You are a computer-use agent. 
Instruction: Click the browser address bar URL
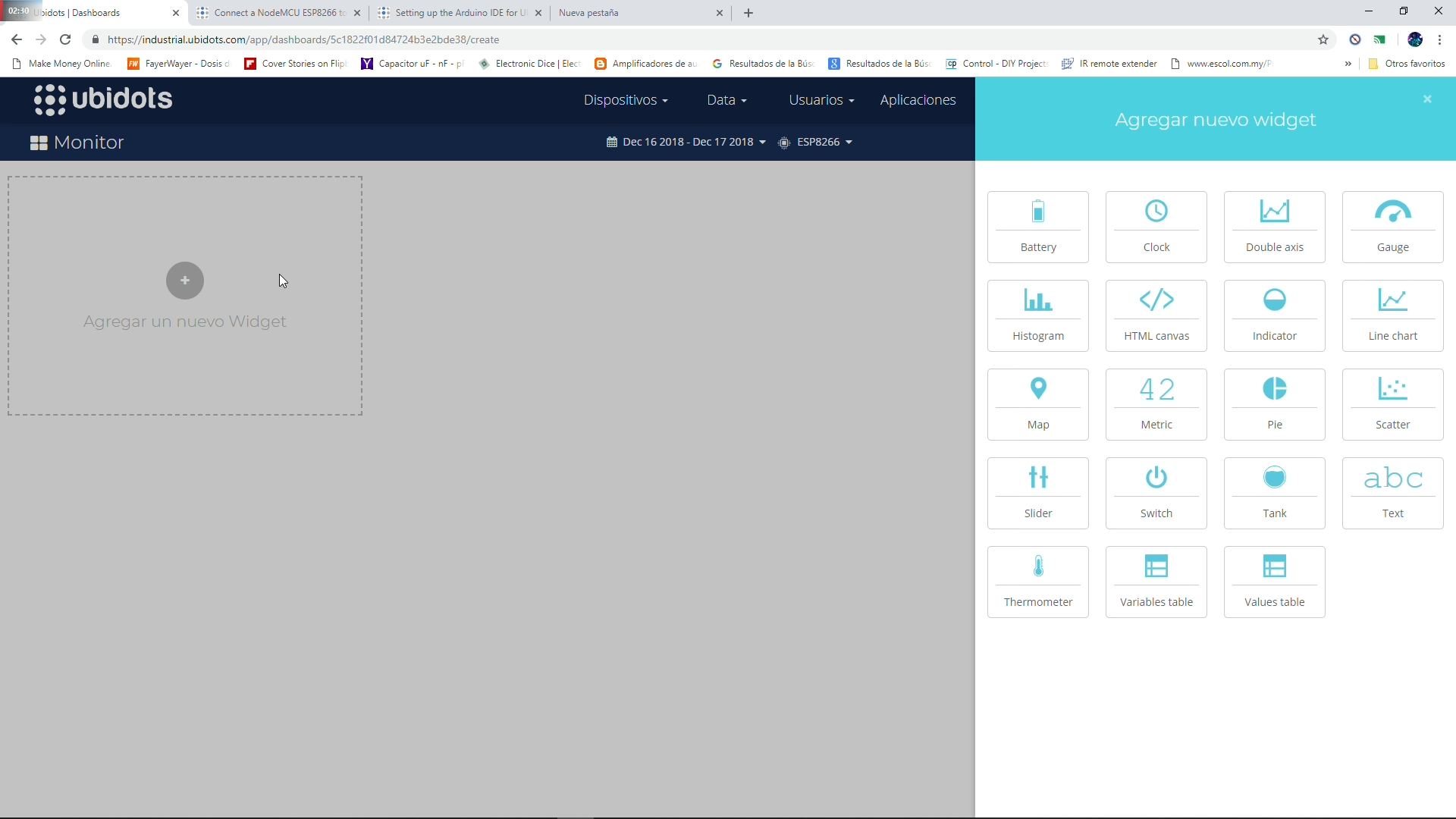[x=303, y=39]
